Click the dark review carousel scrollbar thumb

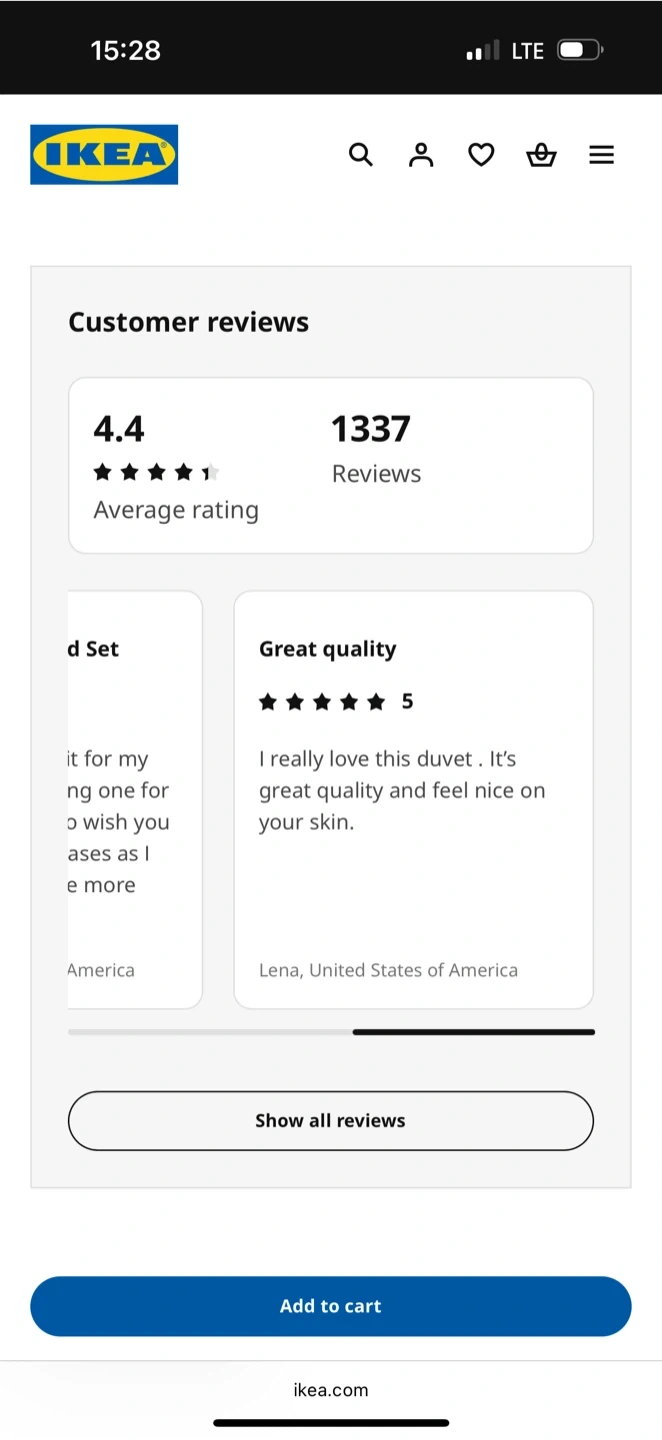click(x=473, y=1032)
